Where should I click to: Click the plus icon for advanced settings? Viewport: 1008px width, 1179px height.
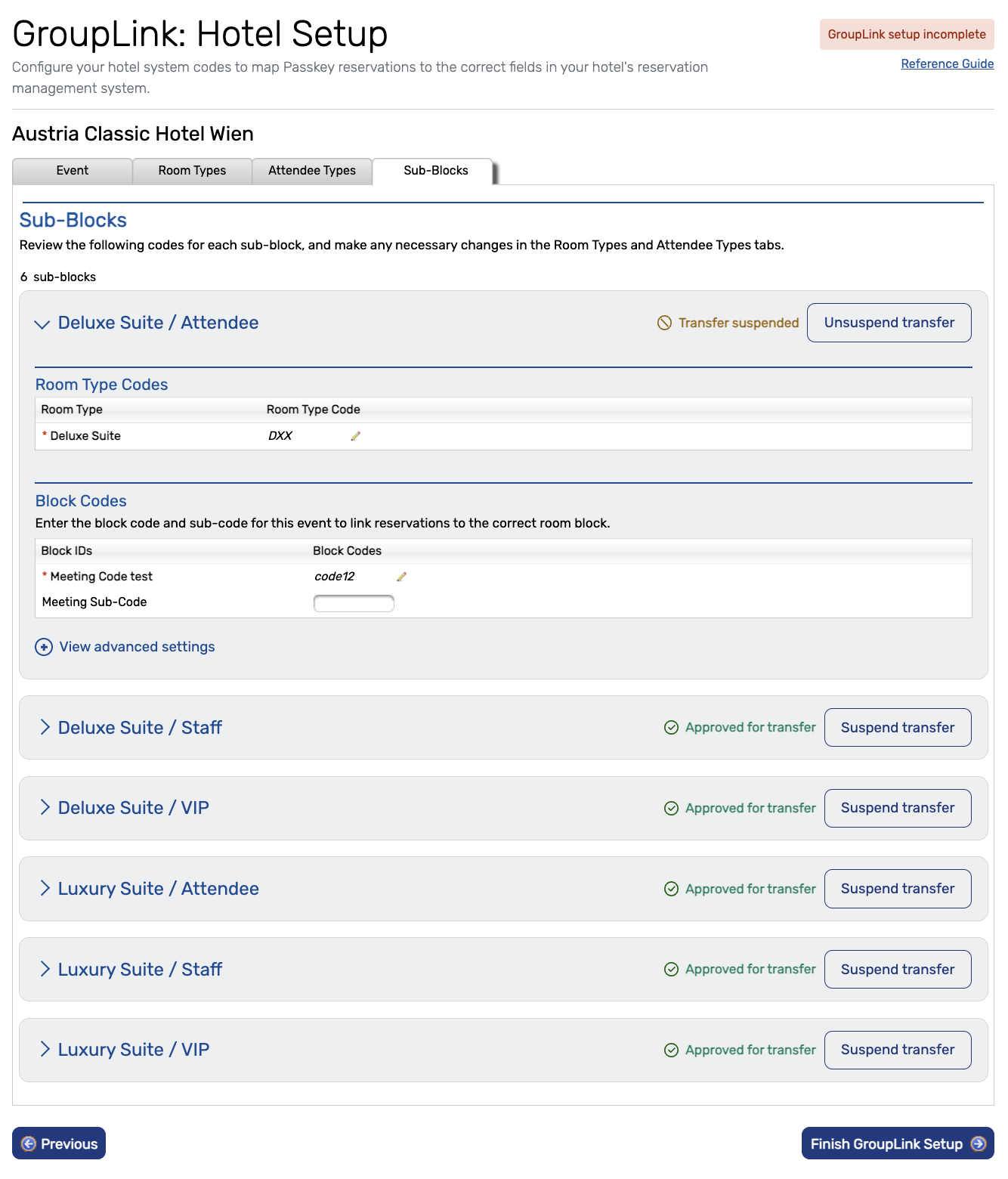pyautogui.click(x=44, y=647)
